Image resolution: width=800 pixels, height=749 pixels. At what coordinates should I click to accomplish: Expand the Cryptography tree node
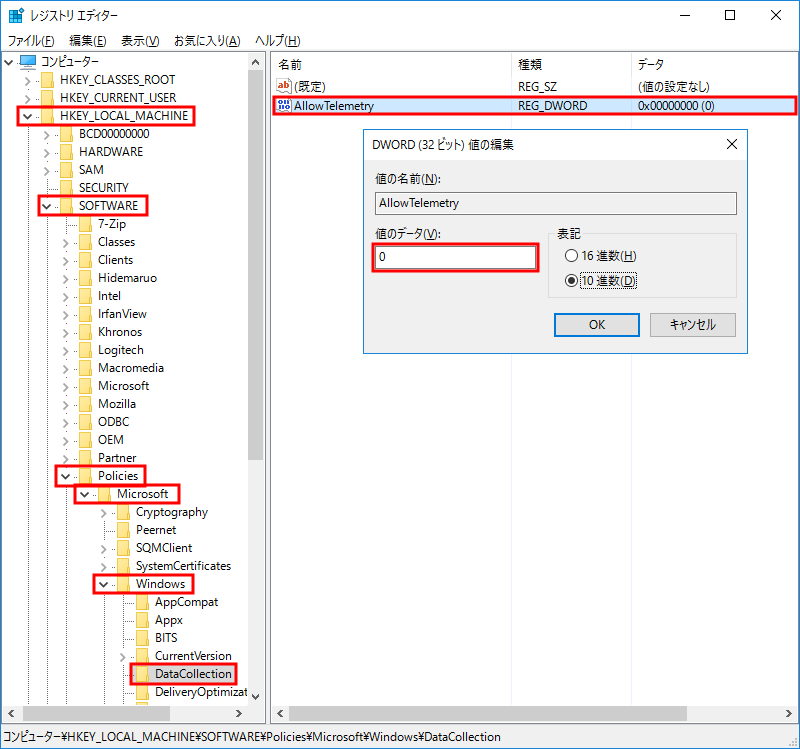[103, 511]
